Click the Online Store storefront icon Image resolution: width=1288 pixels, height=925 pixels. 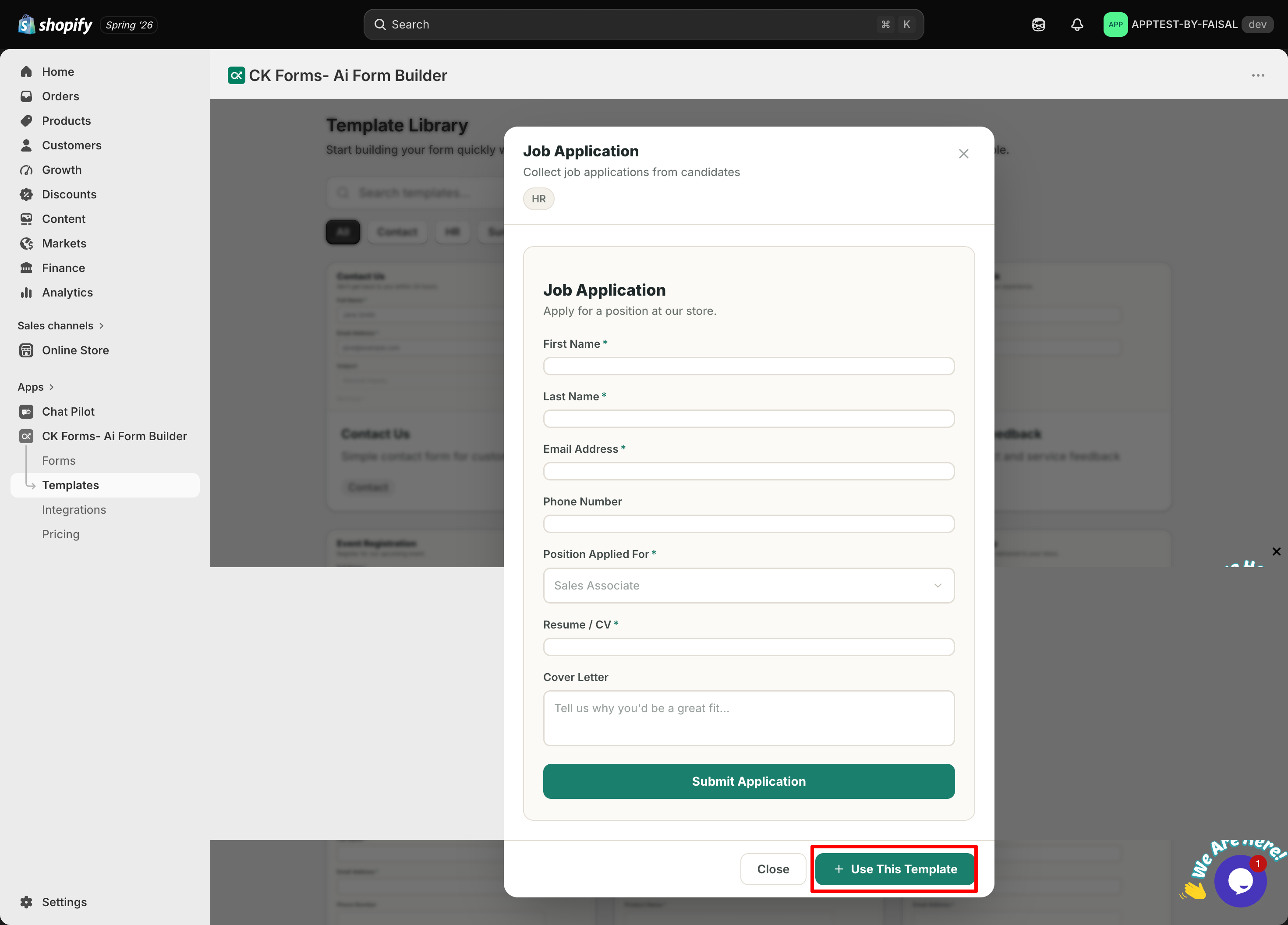[26, 350]
